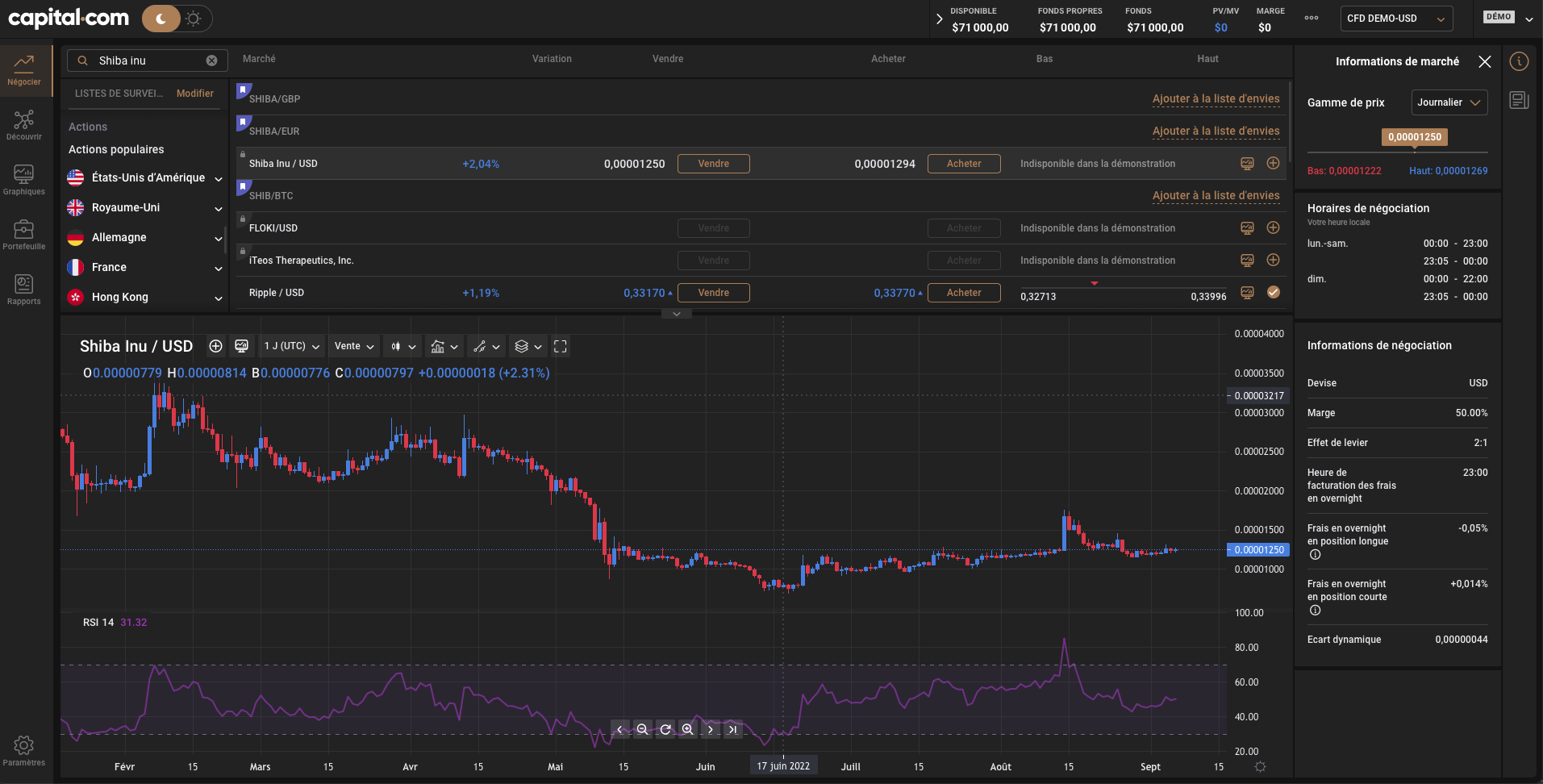Open chart icon for FLOKI/USD row

point(1247,228)
